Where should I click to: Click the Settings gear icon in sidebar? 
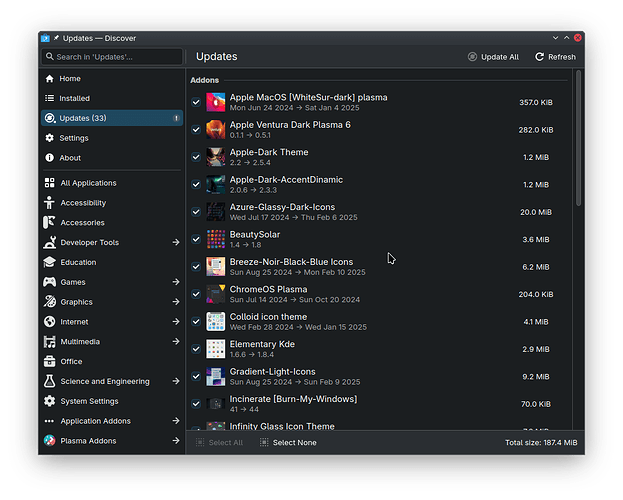[50, 138]
